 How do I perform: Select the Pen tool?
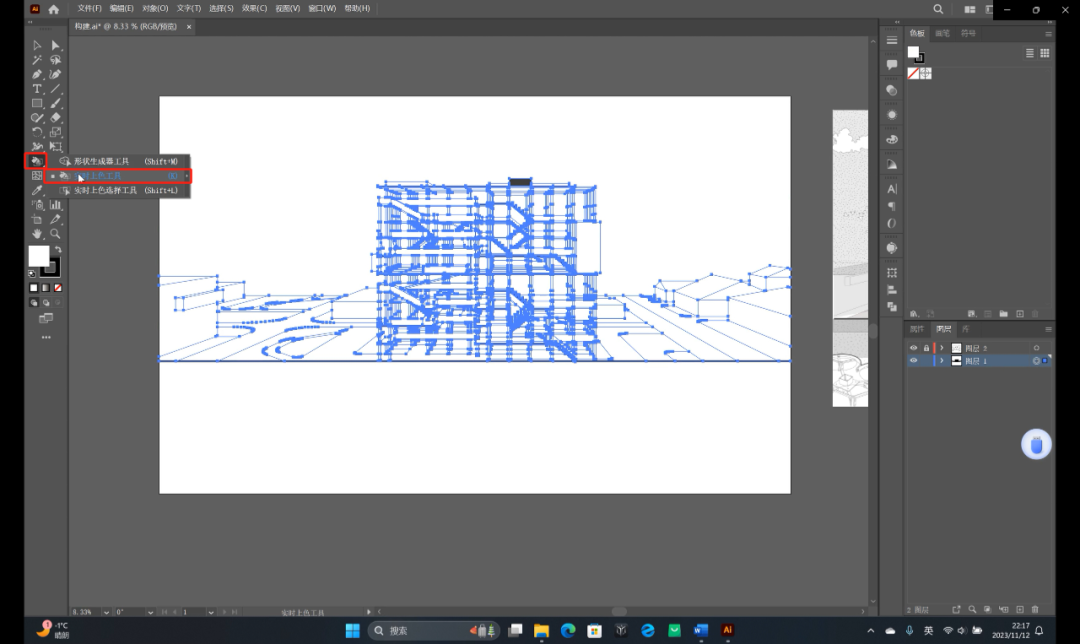click(37, 74)
